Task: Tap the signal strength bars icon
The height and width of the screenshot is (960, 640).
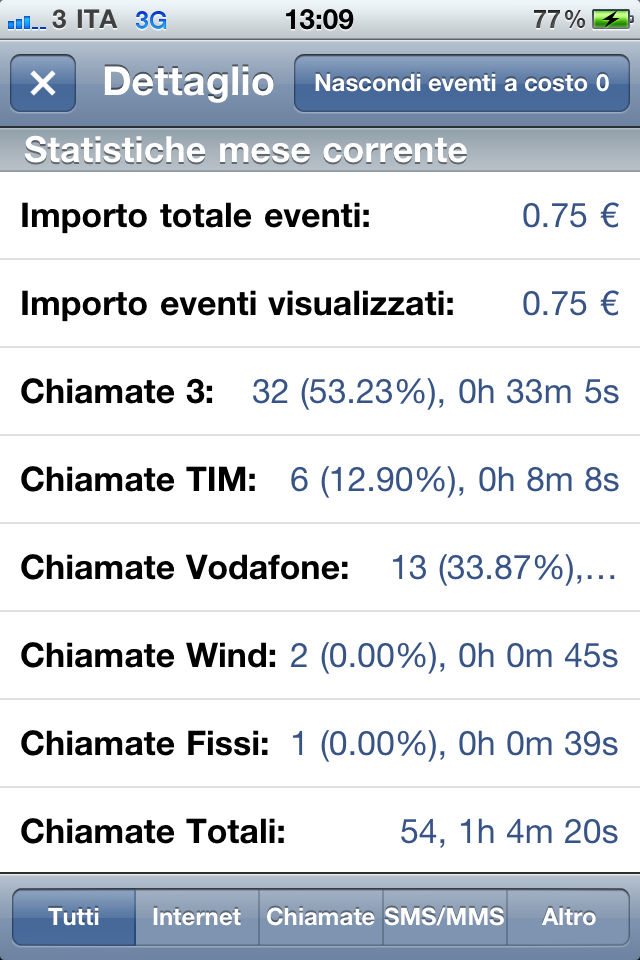Action: (x=26, y=23)
